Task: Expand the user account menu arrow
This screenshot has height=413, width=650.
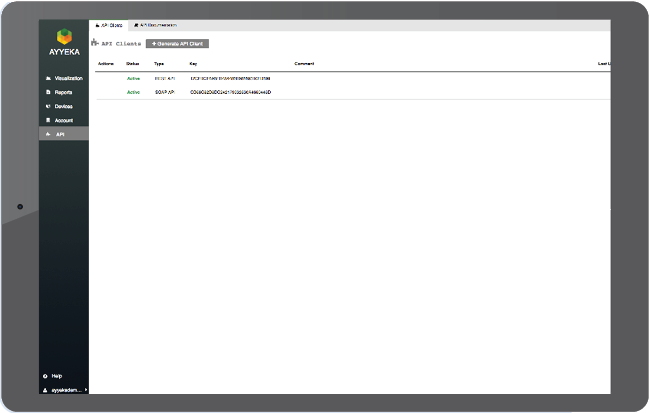Action: tap(86, 389)
